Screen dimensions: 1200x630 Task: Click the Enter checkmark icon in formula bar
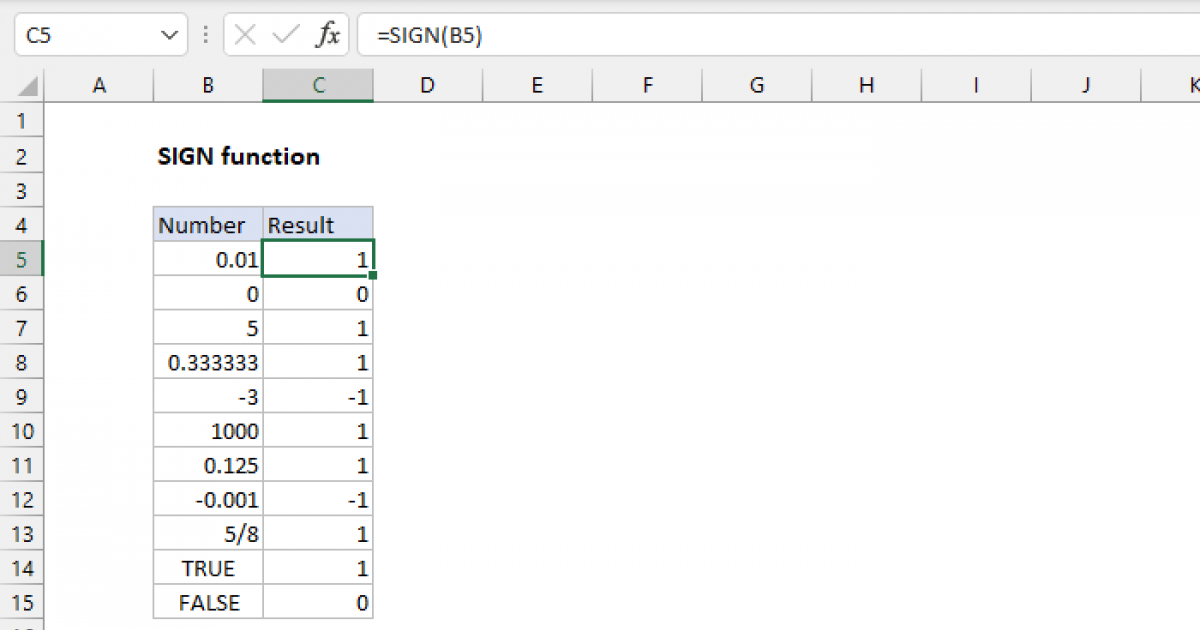coord(286,36)
